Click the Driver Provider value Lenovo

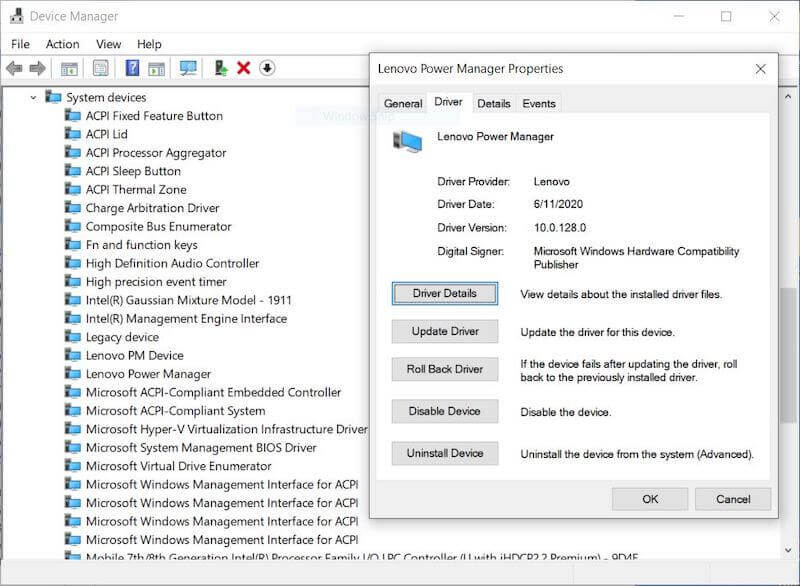pyautogui.click(x=552, y=182)
